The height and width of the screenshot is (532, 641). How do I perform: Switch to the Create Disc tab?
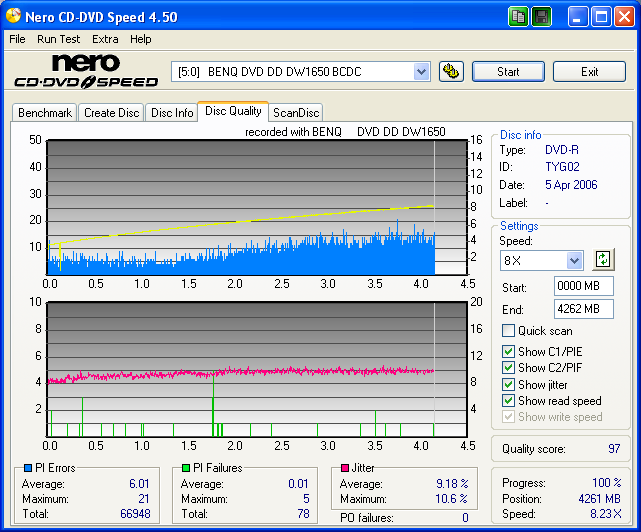pyautogui.click(x=112, y=112)
